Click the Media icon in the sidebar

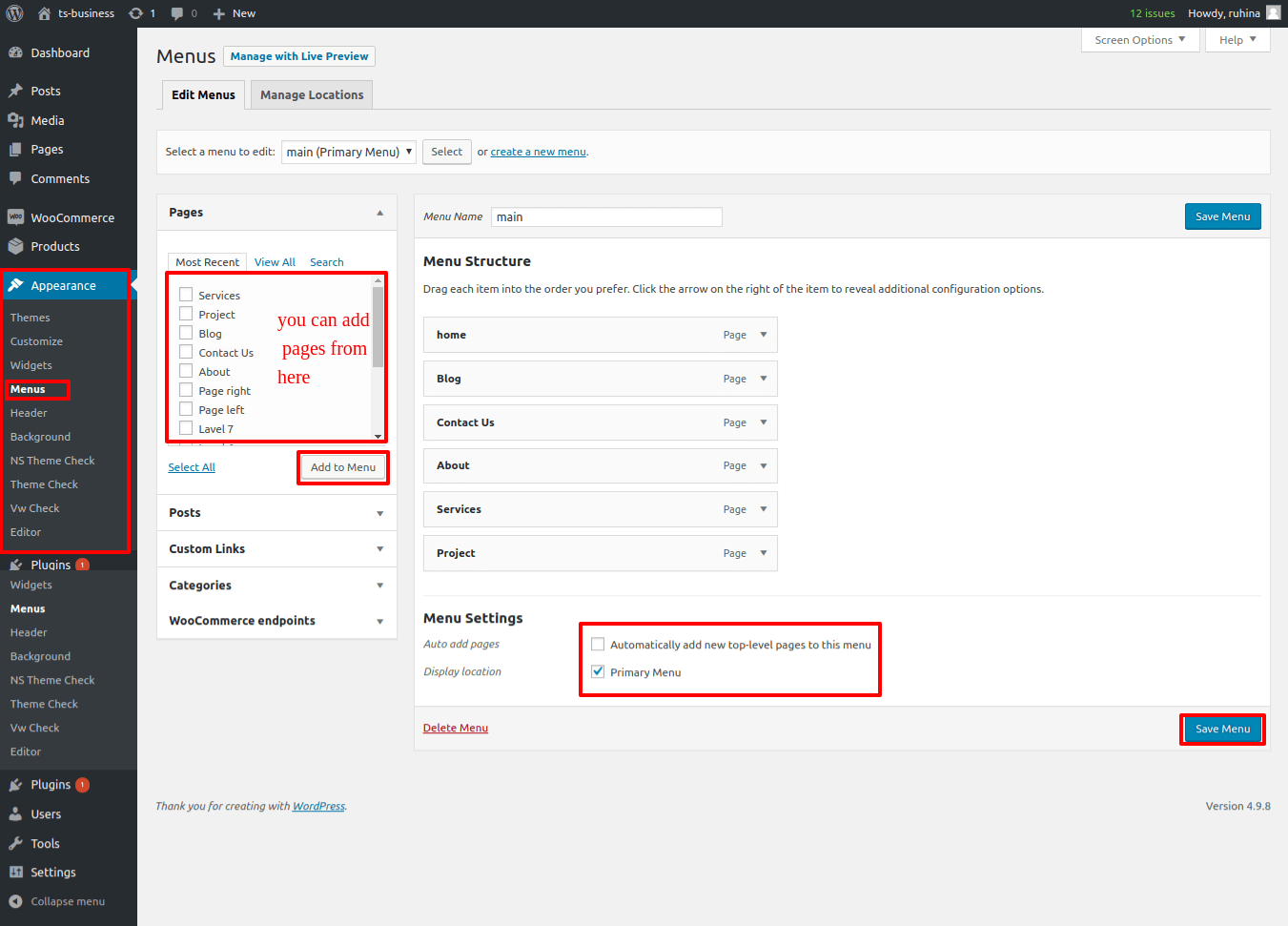point(15,121)
